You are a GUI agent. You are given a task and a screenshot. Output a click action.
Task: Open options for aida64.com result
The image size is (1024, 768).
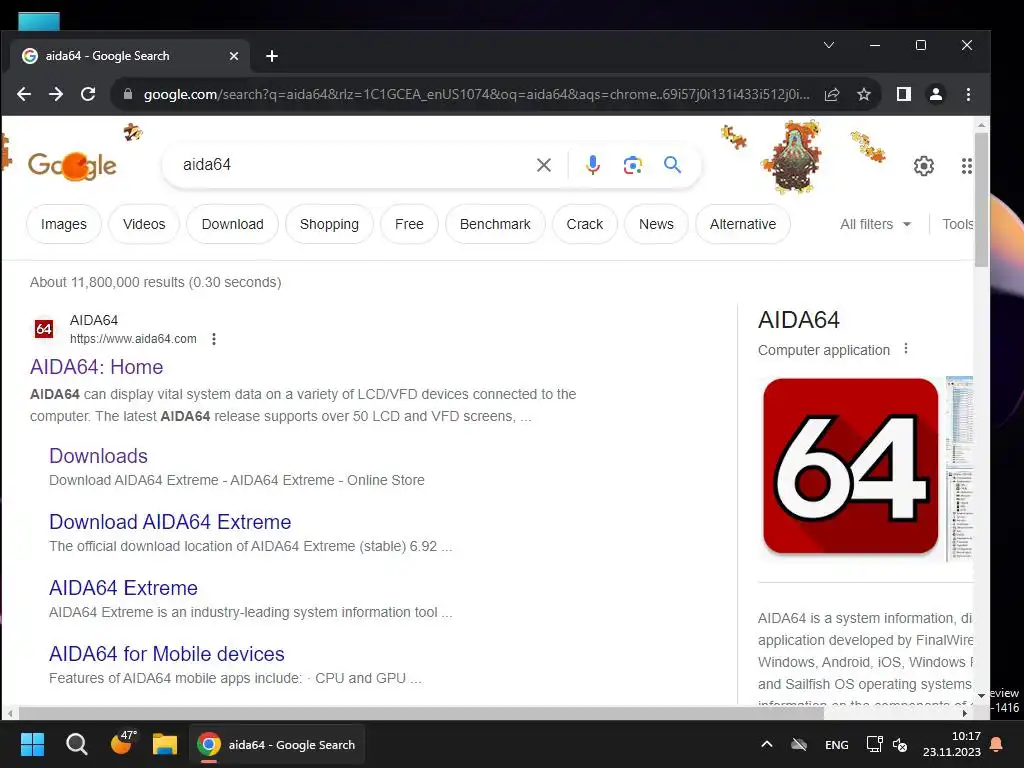click(214, 339)
